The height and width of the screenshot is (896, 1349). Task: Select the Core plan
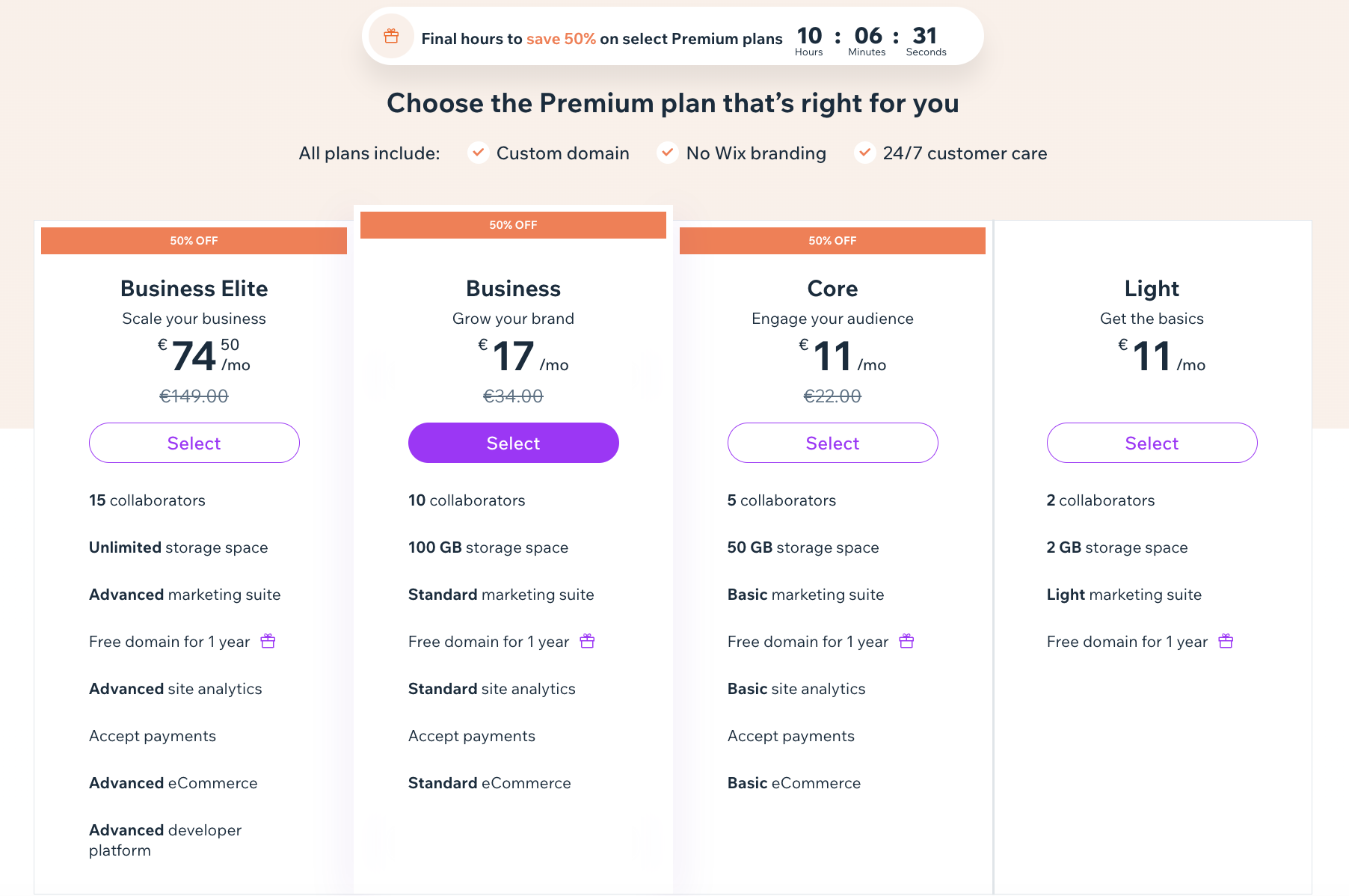(x=833, y=443)
